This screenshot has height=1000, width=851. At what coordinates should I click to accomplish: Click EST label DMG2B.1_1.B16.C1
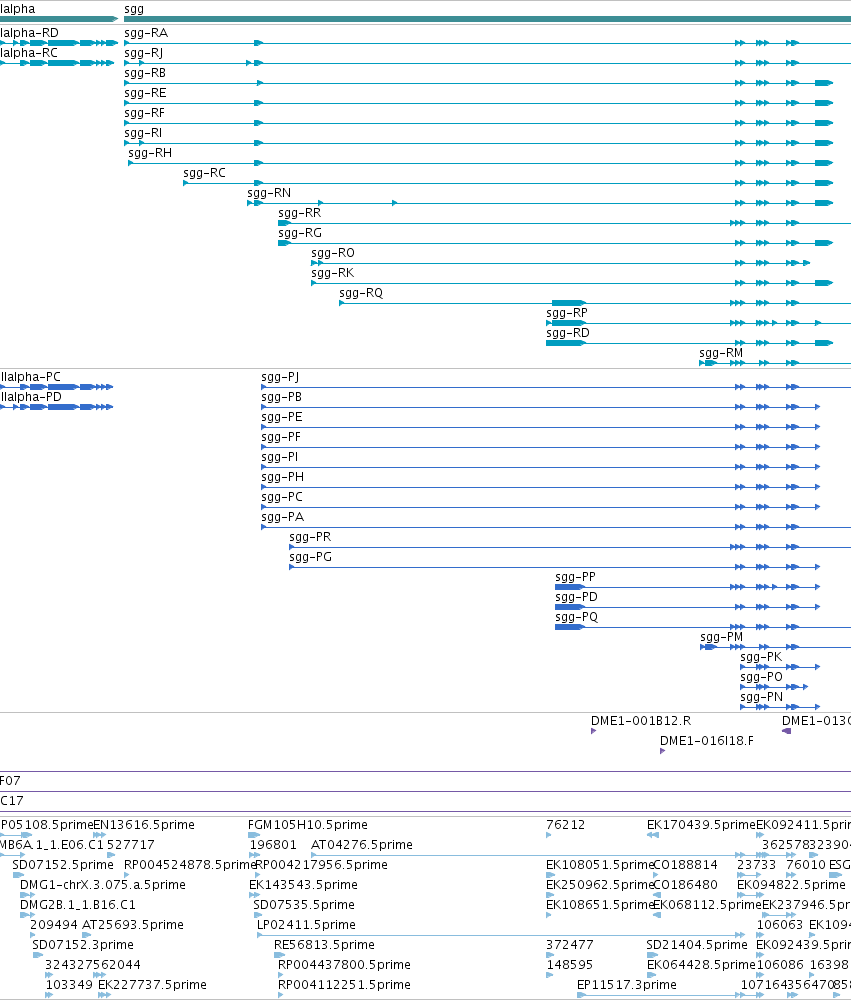tap(78, 905)
